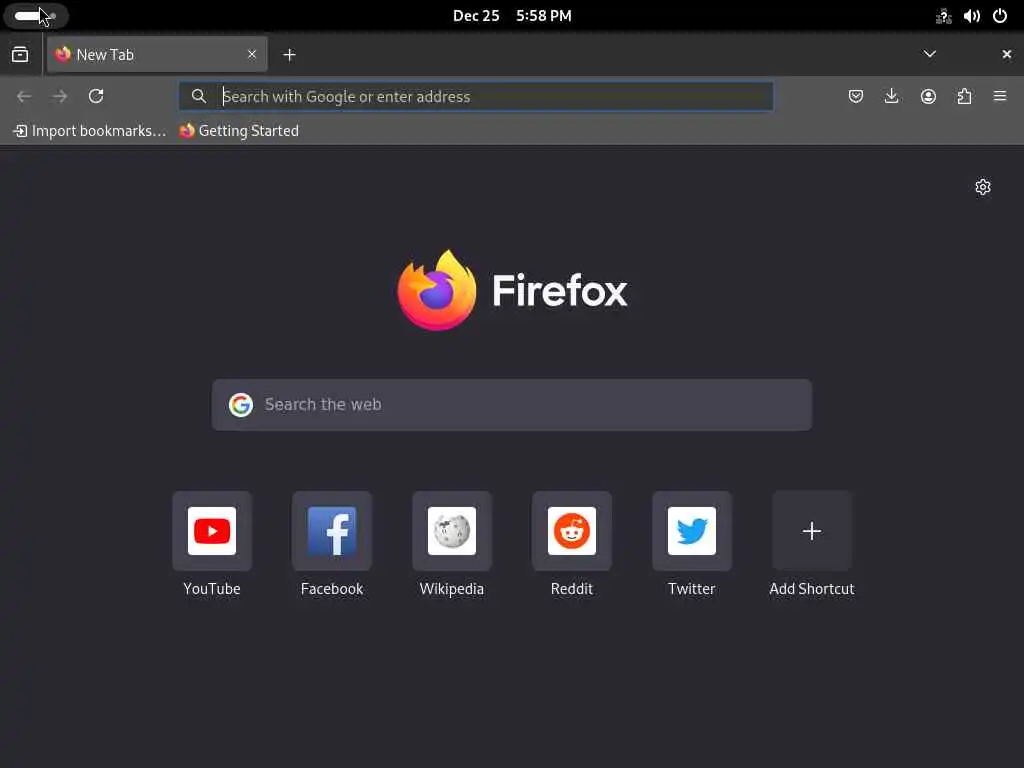Select the New Tab tab
1024x768 pixels.
point(157,54)
